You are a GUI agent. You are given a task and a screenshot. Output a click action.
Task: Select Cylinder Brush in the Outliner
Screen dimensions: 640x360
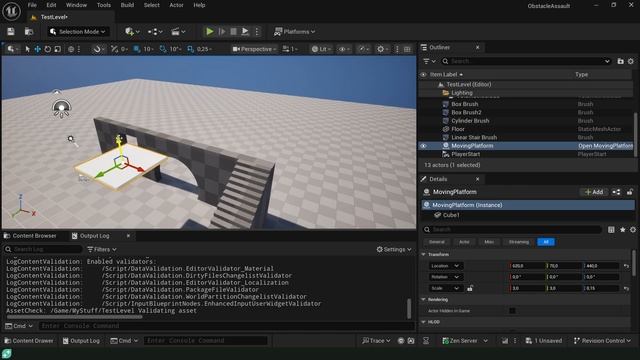(470, 121)
